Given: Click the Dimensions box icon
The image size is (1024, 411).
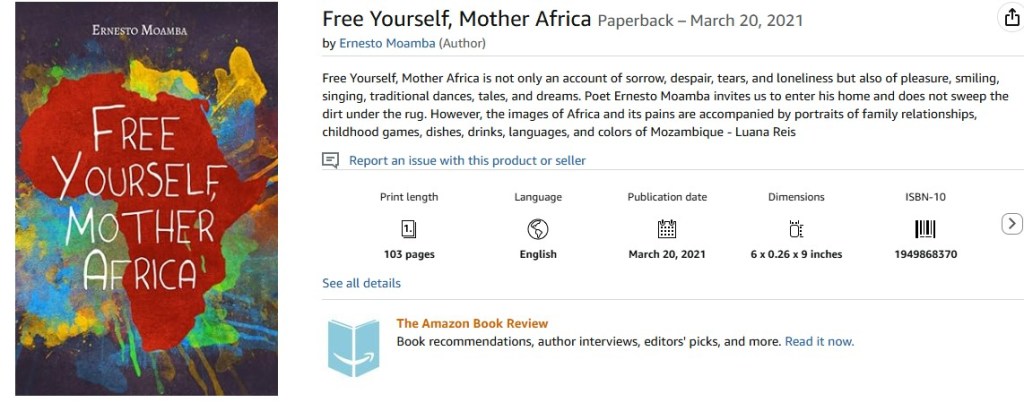Looking at the screenshot, I should (x=796, y=228).
